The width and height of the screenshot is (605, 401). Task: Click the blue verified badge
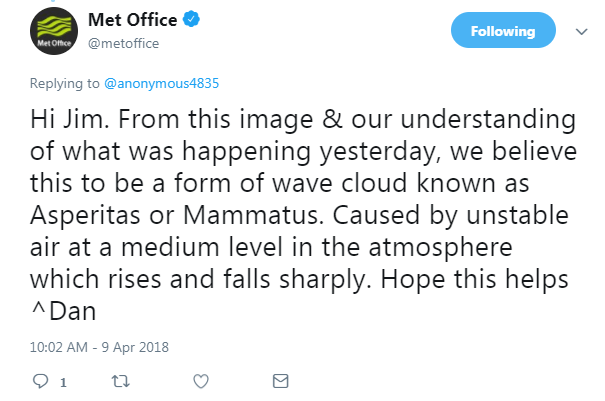191,19
